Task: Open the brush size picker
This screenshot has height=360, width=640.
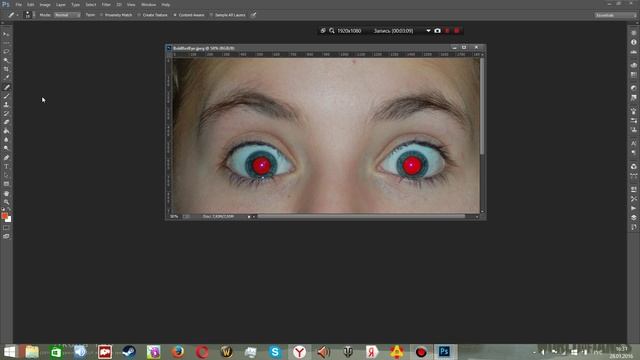Action: click(28, 15)
